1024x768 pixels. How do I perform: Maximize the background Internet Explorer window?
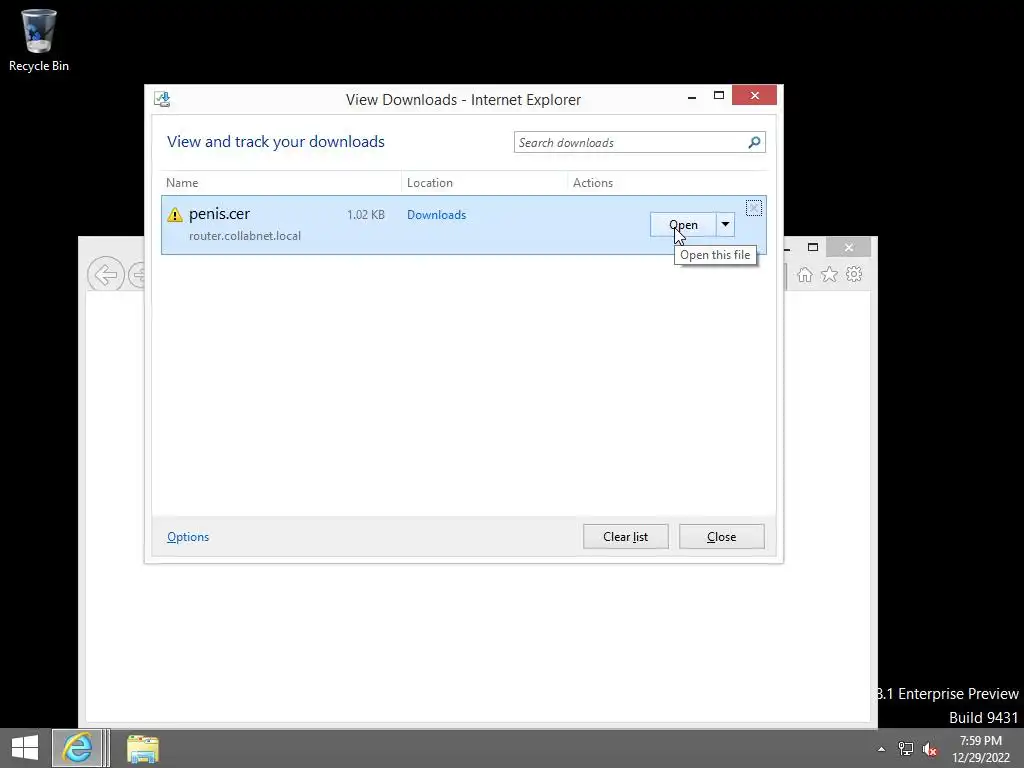click(813, 247)
